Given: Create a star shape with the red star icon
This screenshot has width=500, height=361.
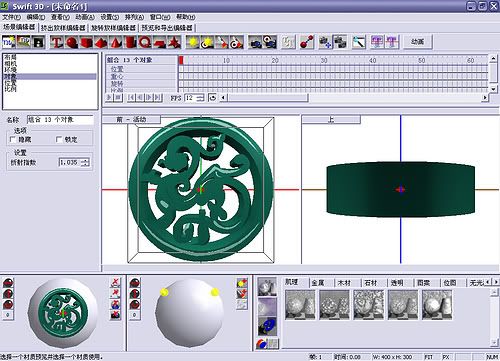Looking at the screenshot, I should (x=174, y=42).
